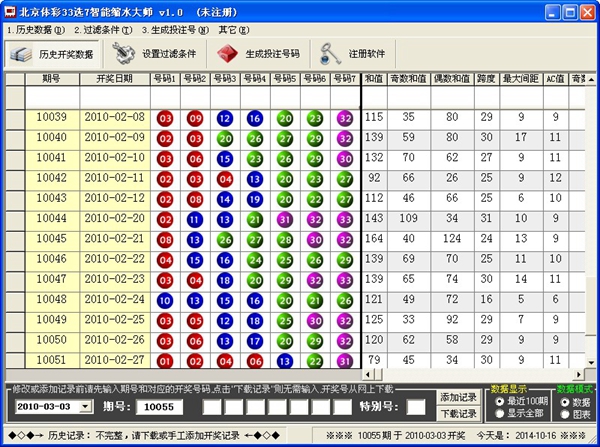This screenshot has width=600, height=447.
Task: Click green ball 26 in row 10040
Action: 255,139
